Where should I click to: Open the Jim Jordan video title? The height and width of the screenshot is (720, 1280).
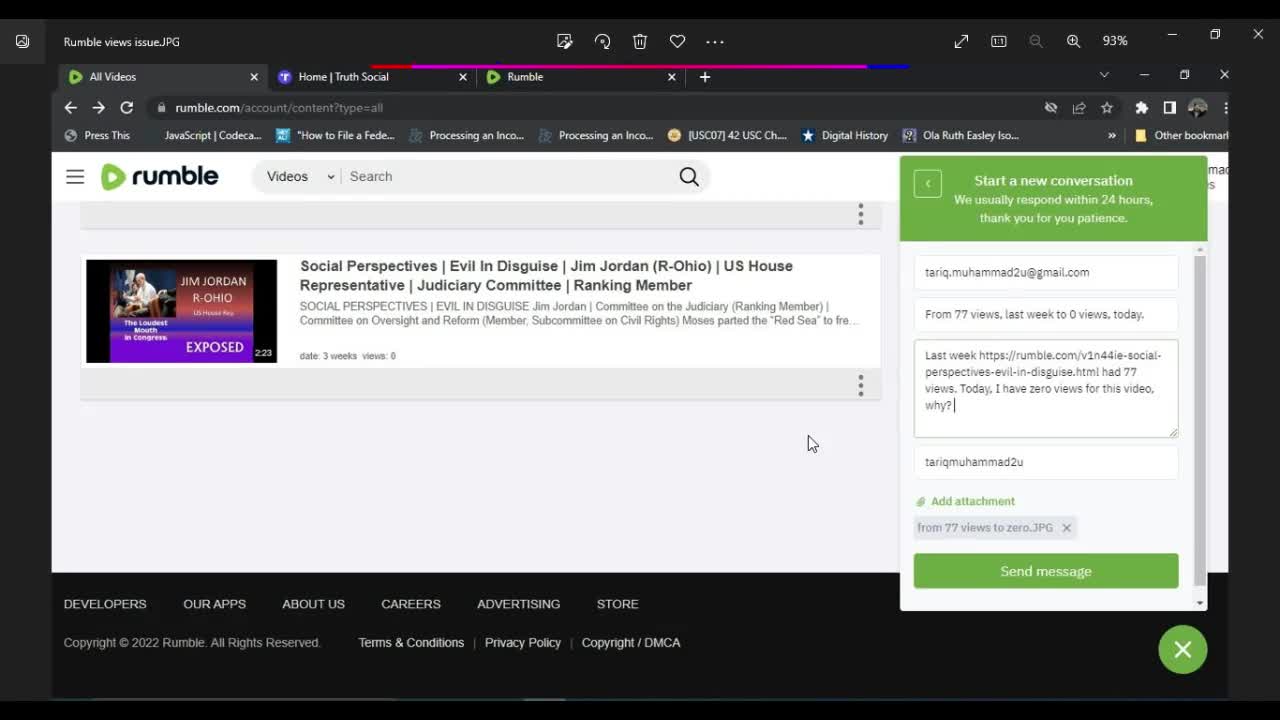point(546,275)
